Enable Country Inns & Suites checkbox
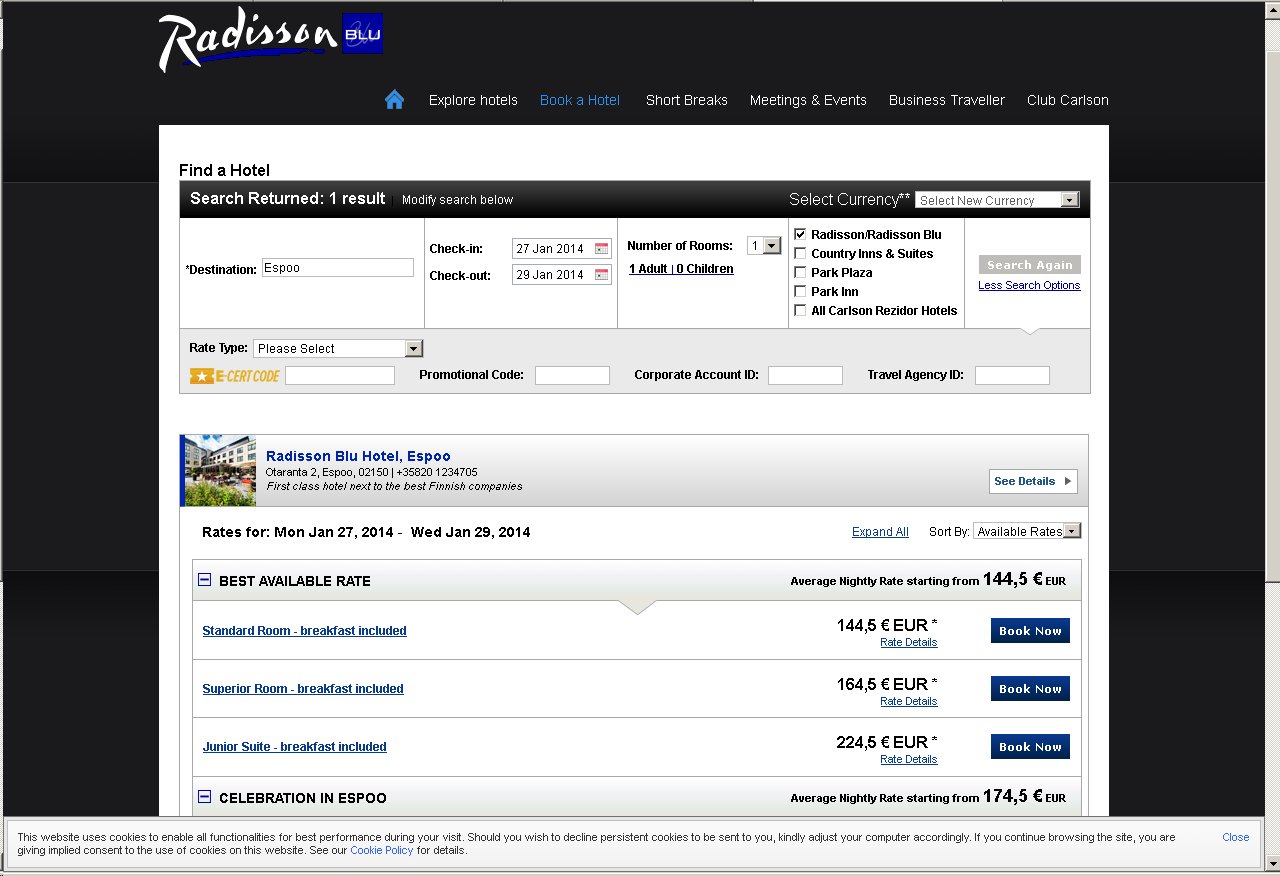The height and width of the screenshot is (876, 1280). [x=800, y=253]
